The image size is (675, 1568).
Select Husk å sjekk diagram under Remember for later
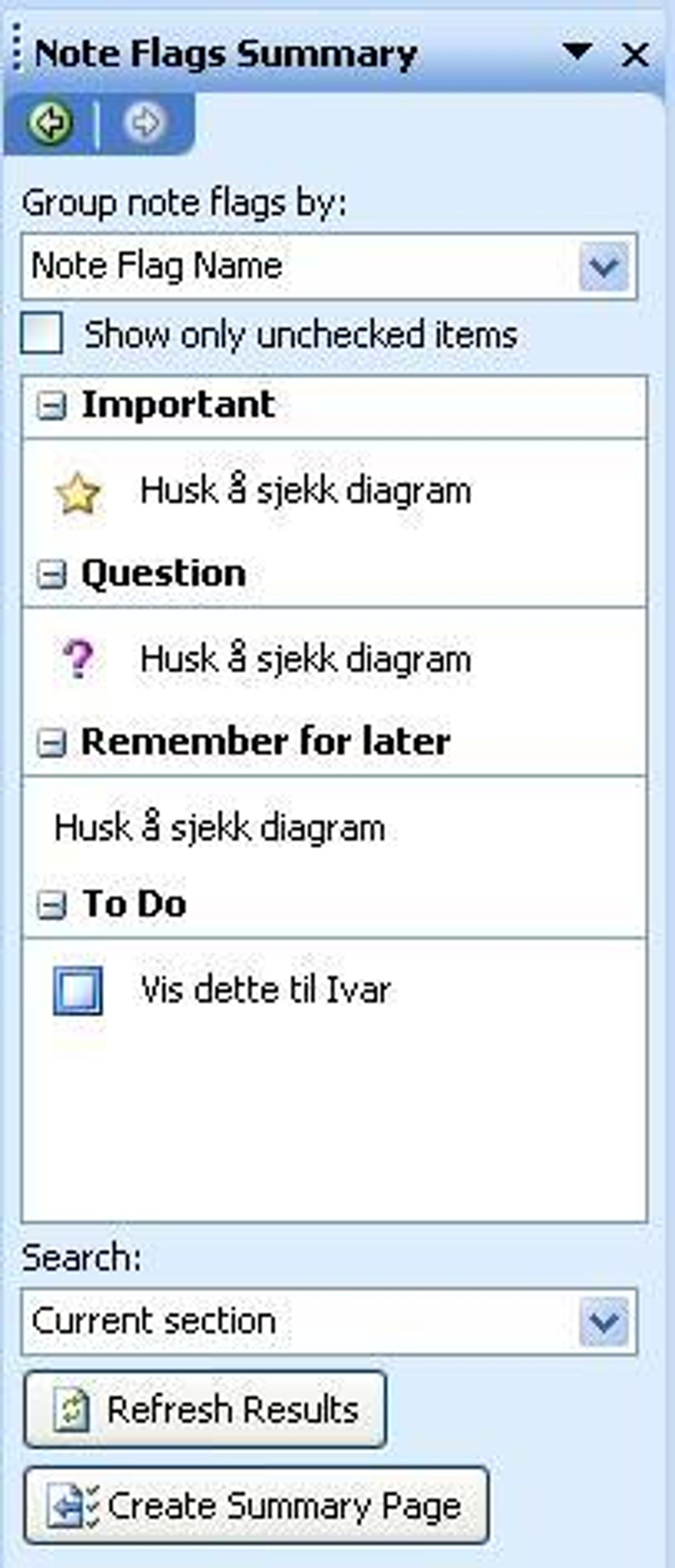[x=220, y=829]
